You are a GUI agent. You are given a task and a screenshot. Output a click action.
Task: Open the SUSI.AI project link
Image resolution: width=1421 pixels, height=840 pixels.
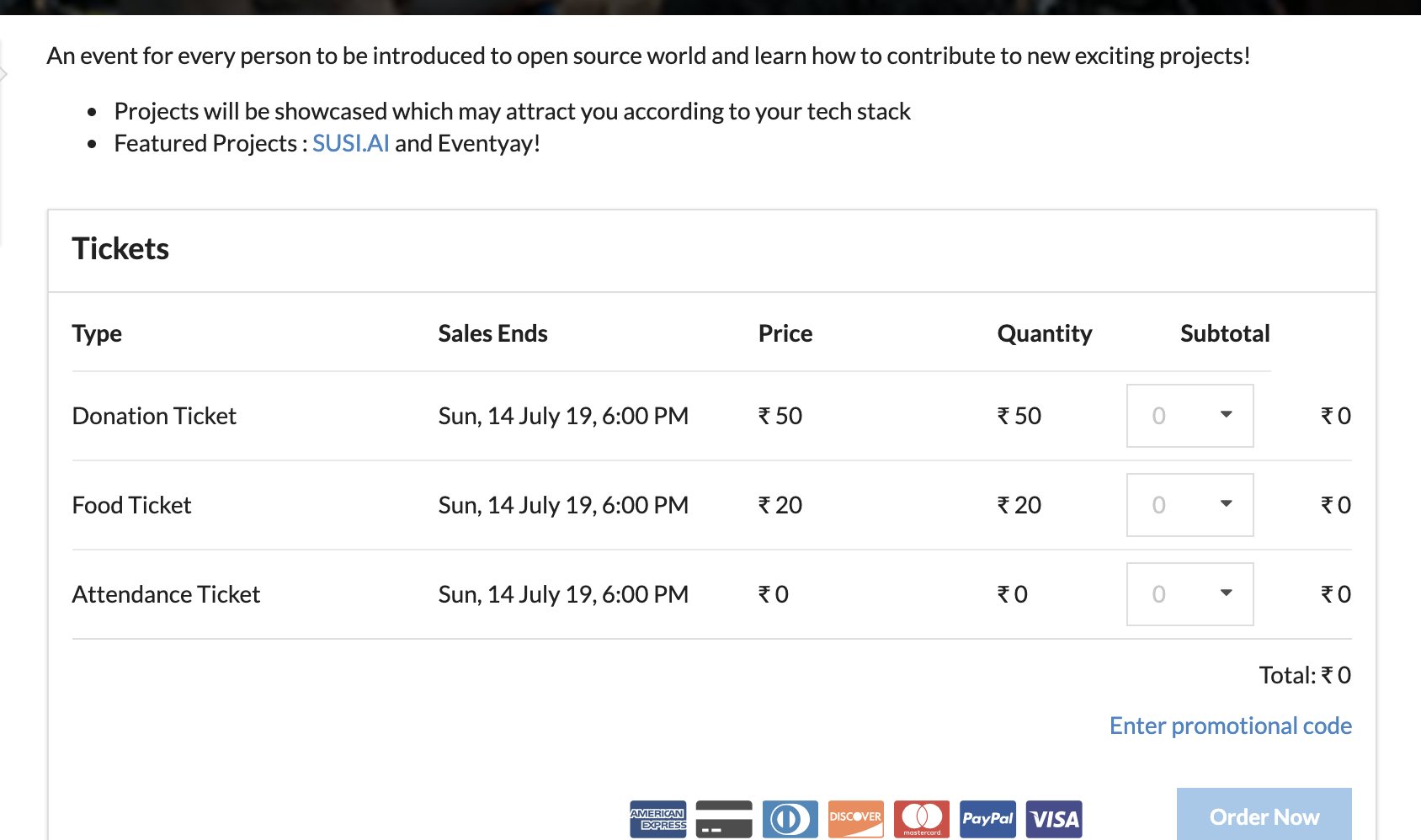[x=350, y=144]
